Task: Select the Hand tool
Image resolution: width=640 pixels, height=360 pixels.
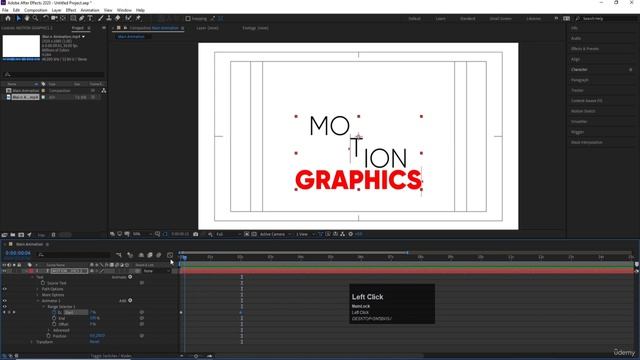Action: click(27, 18)
